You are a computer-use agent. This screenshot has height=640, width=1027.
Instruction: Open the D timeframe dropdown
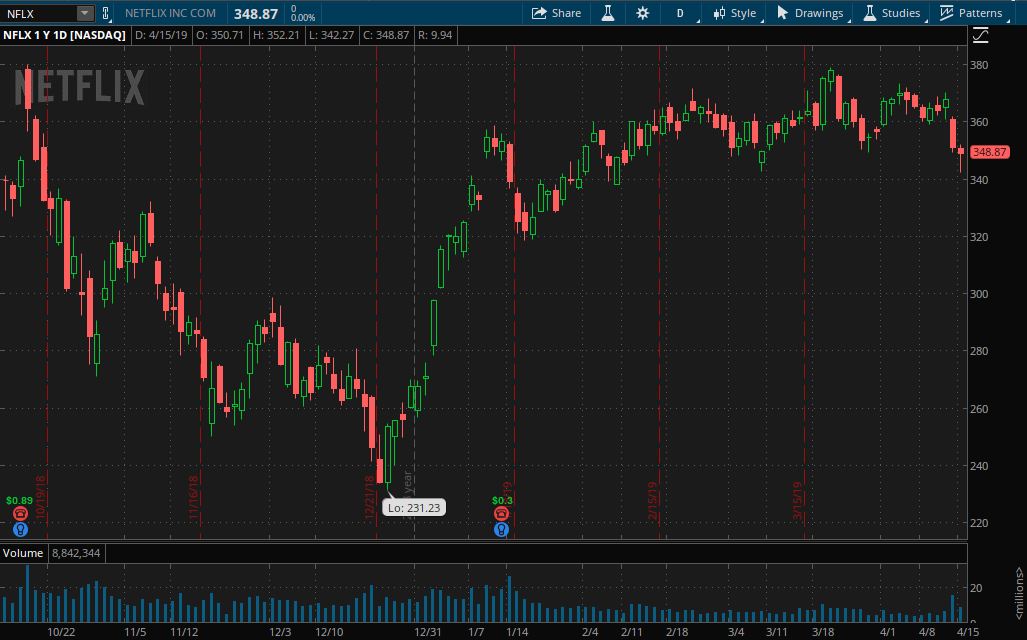click(681, 13)
